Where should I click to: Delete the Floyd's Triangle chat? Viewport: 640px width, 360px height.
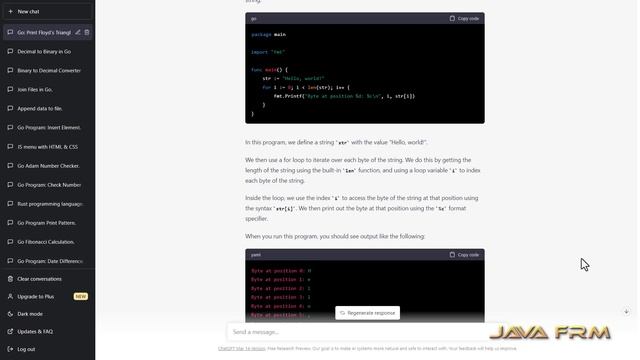click(87, 32)
